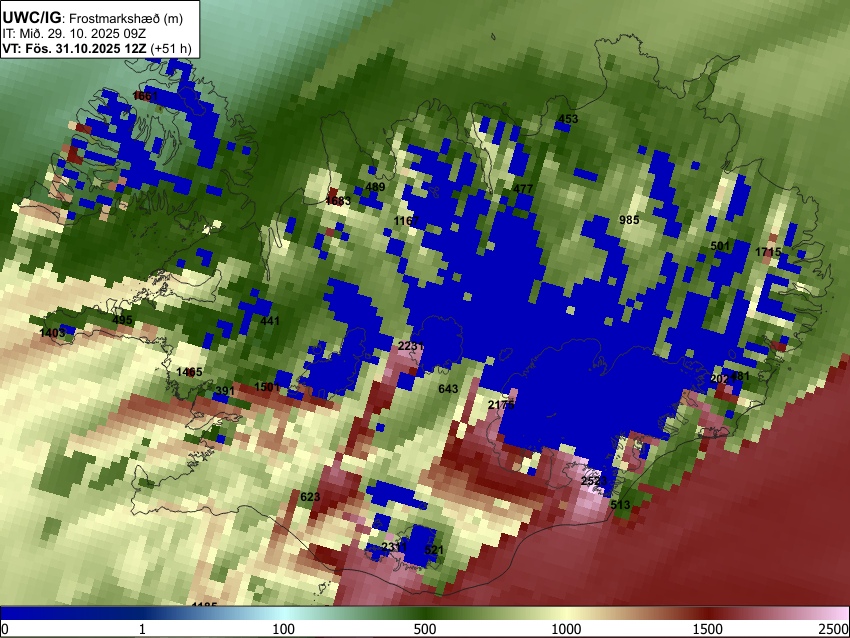Click the map value 1403
This screenshot has height=638, width=850.
pos(53,333)
